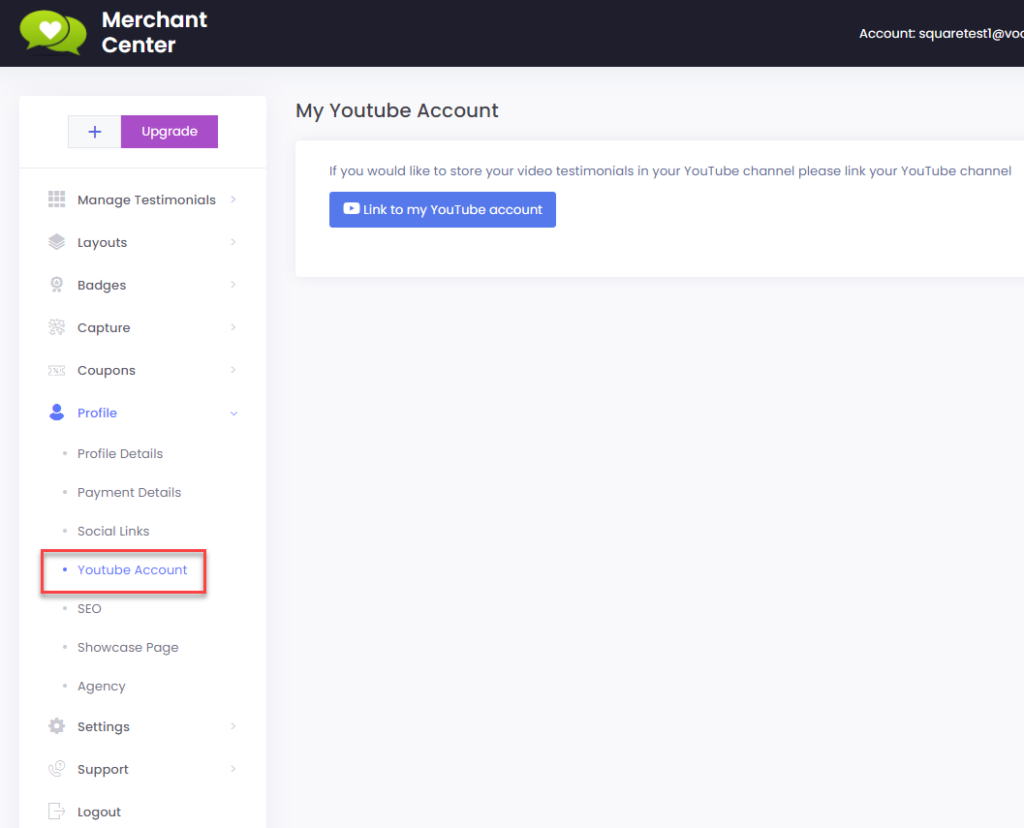Click the My Youtube Account heading
The width and height of the screenshot is (1024, 828).
pos(397,110)
